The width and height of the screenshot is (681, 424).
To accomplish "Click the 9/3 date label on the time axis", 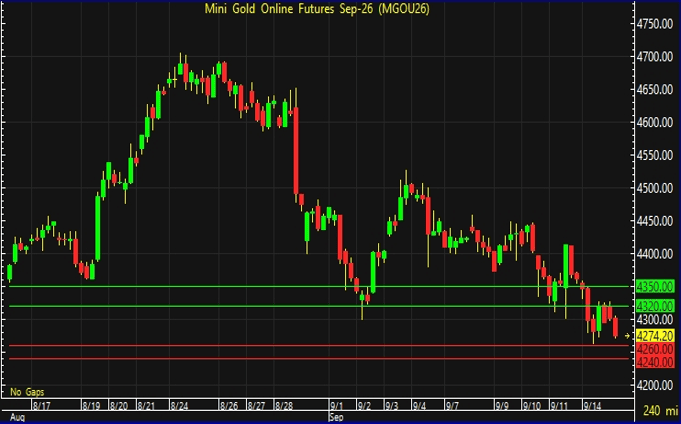I will (x=392, y=406).
